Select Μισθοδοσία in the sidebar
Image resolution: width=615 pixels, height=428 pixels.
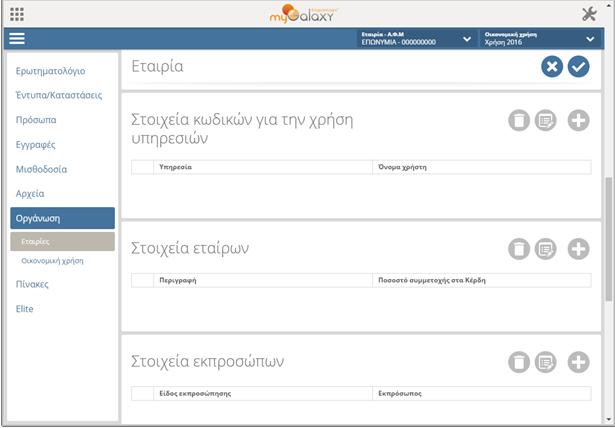41,169
